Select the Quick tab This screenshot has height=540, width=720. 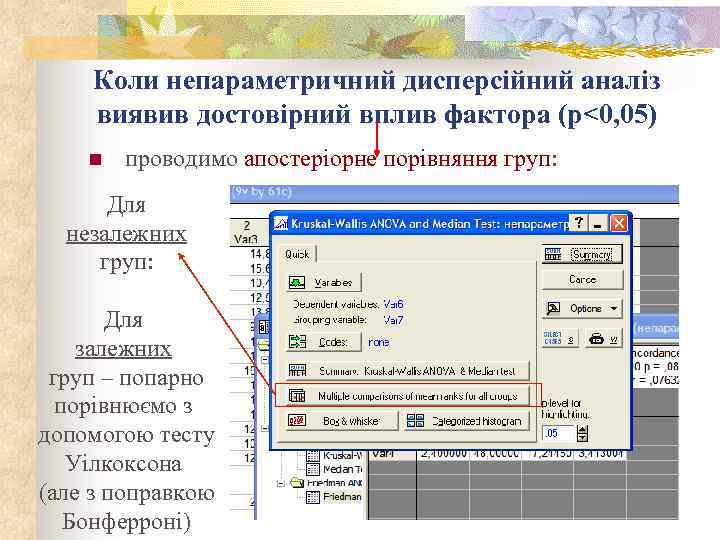point(297,254)
